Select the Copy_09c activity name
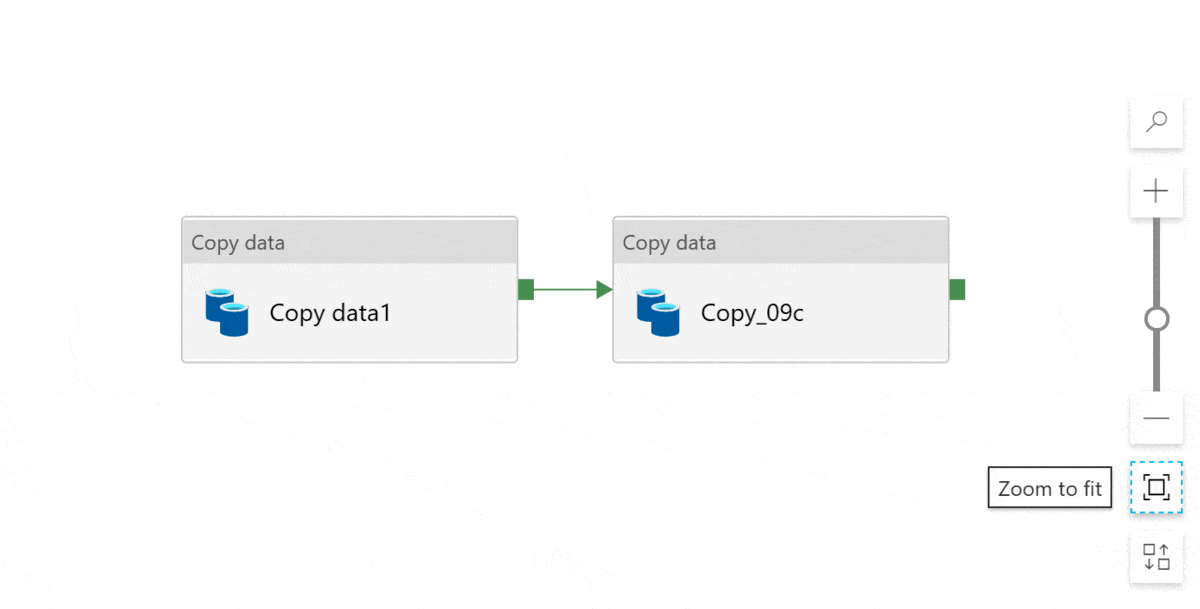Image resolution: width=1200 pixels, height=609 pixels. (x=752, y=313)
